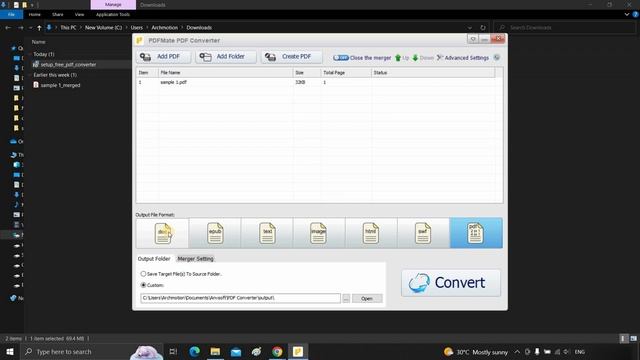
Task: Expand the Explorer ribbon chevron
Action: 627,14
